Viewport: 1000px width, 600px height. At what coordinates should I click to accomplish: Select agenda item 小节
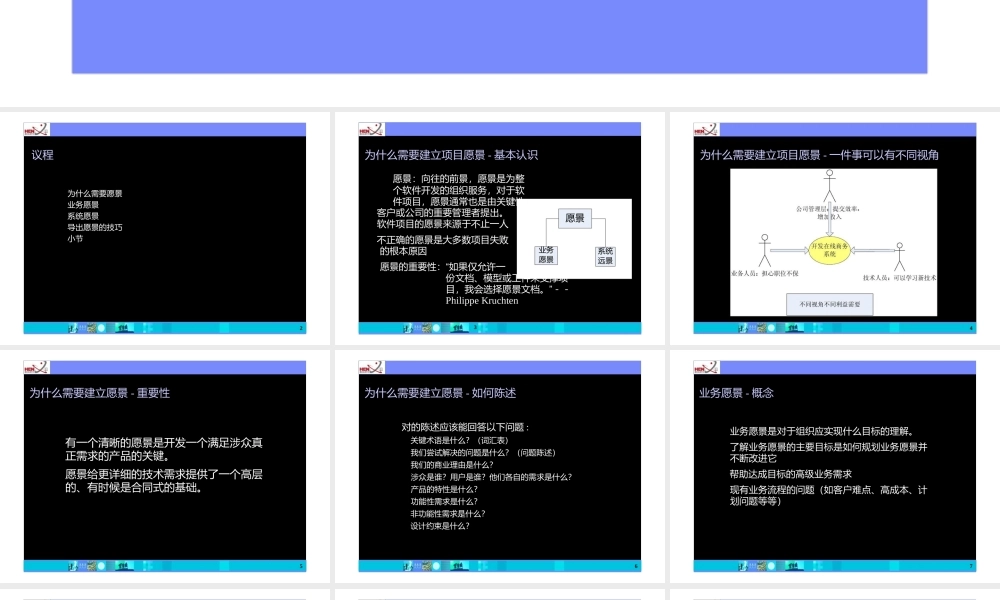[x=75, y=239]
